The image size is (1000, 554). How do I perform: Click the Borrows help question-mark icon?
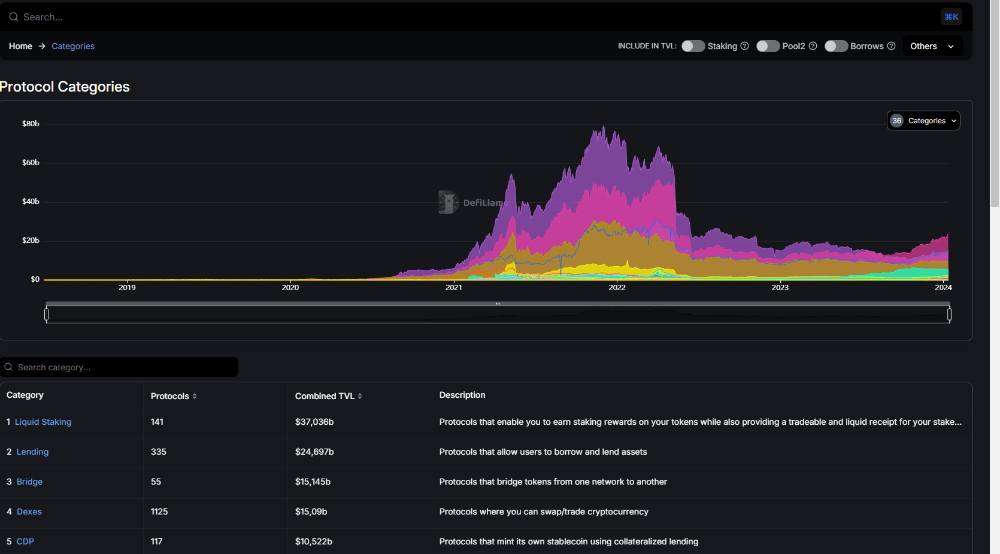click(892, 46)
